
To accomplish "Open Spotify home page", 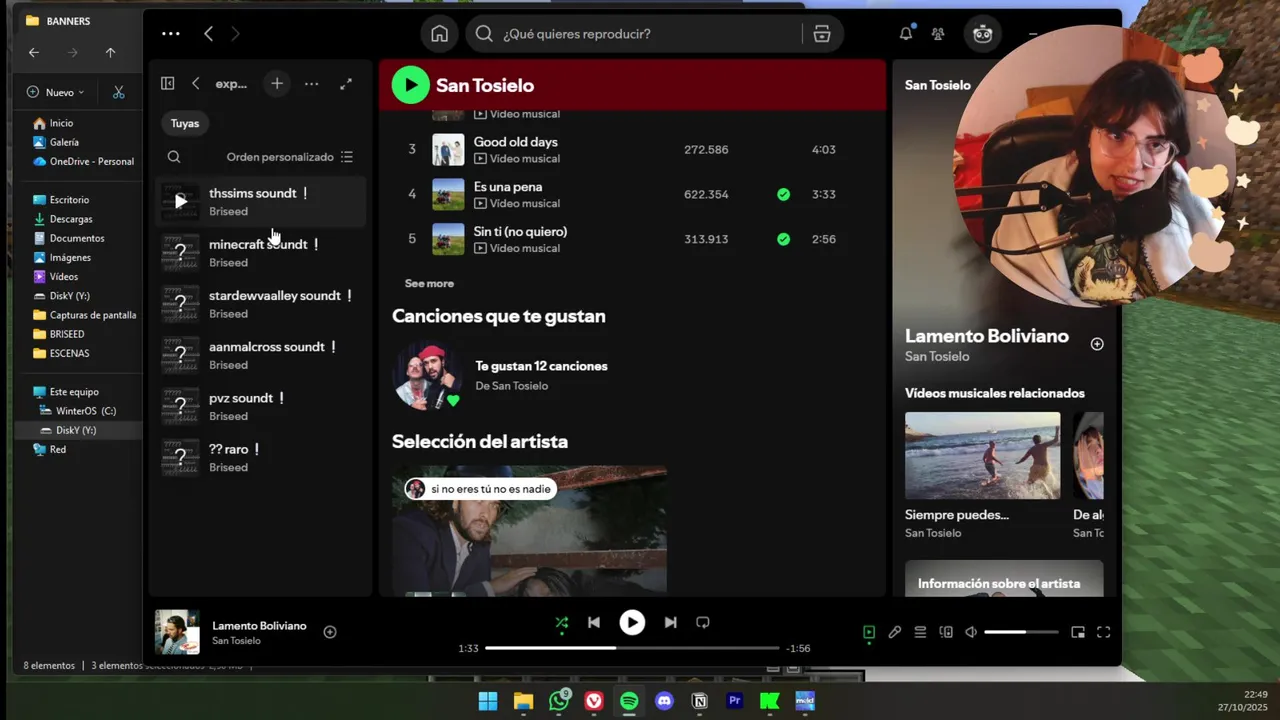I will (439, 34).
